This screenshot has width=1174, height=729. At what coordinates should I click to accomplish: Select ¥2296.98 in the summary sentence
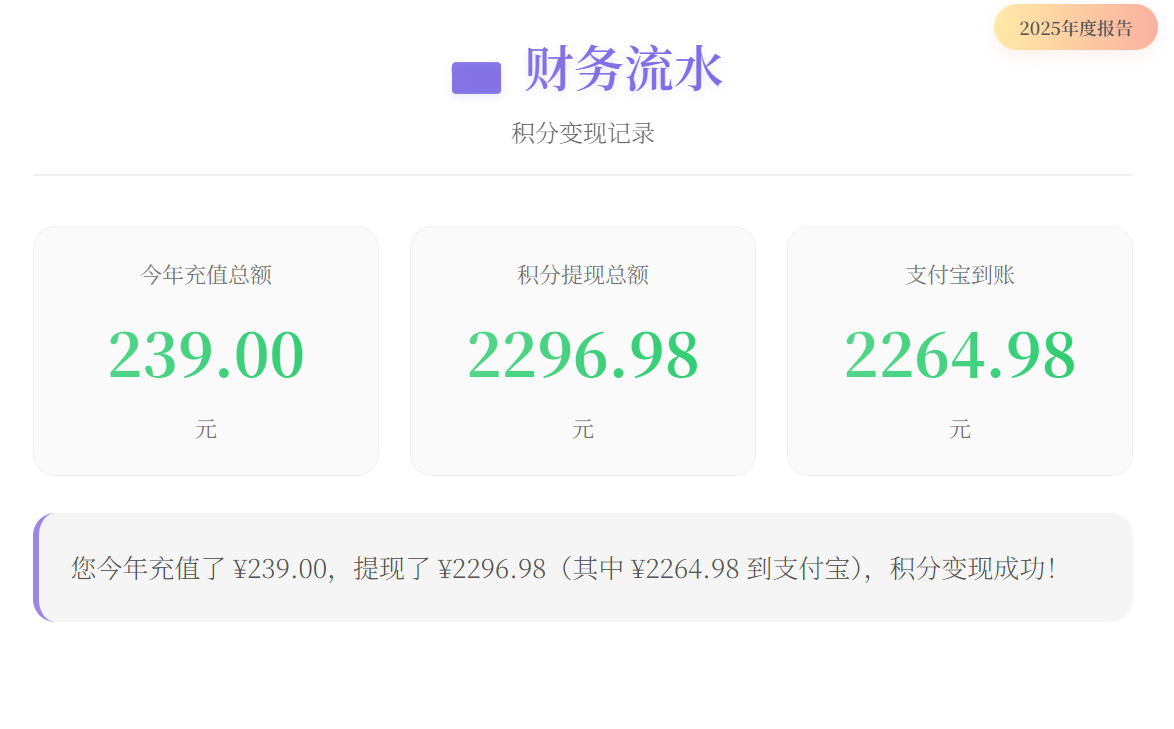[x=492, y=569]
